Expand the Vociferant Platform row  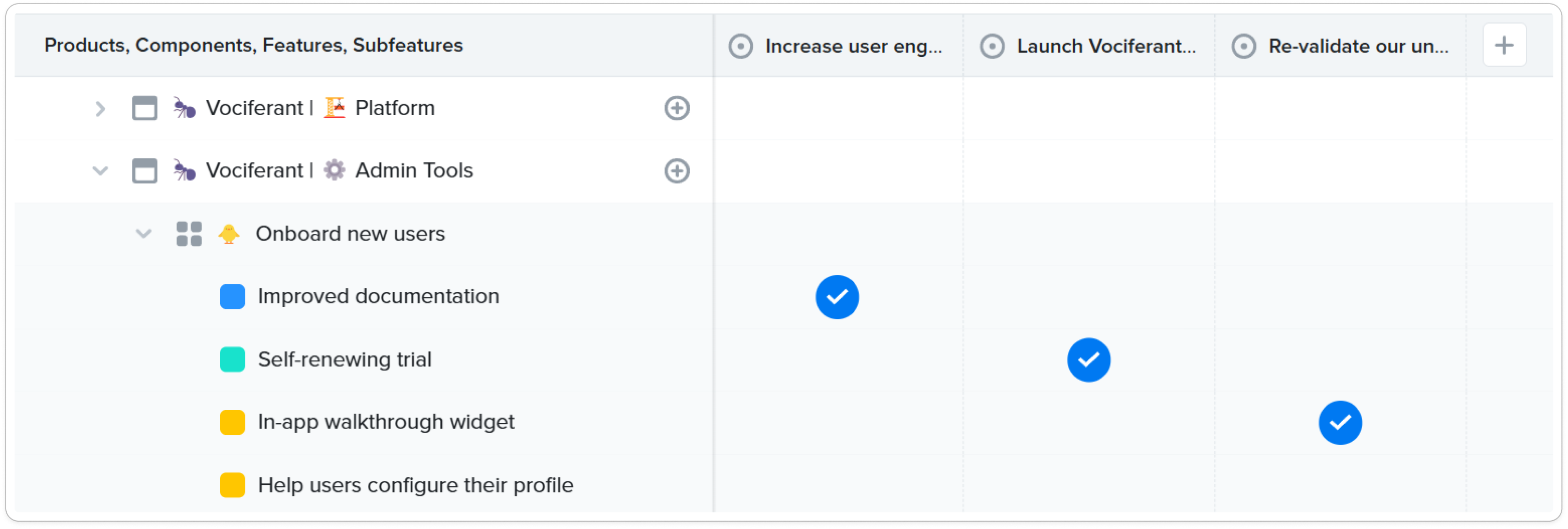[x=101, y=109]
